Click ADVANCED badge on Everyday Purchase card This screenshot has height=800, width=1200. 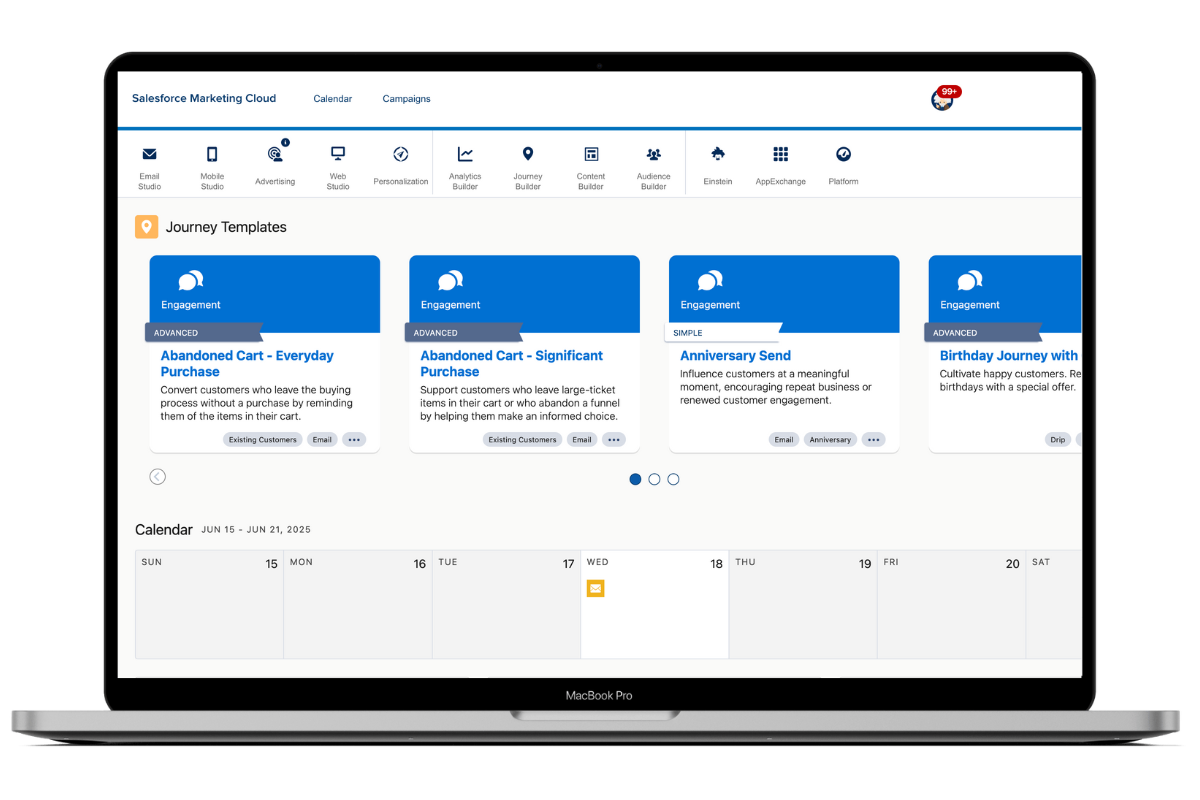204,333
